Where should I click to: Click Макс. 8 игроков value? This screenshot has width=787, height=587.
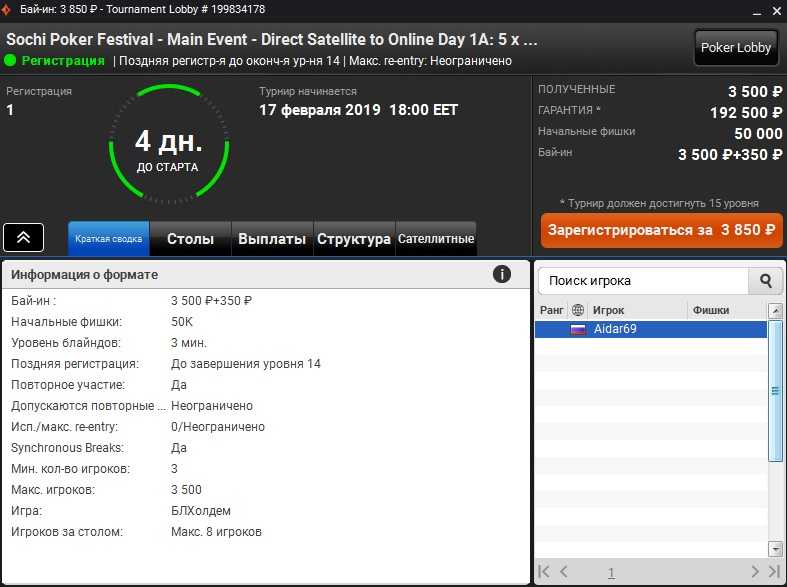216,532
